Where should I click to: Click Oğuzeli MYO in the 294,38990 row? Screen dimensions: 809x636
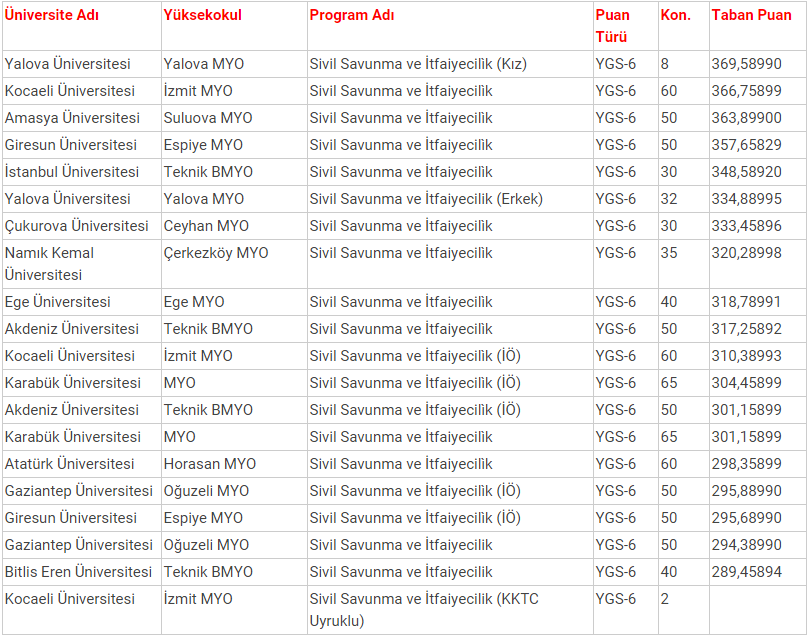click(x=206, y=545)
